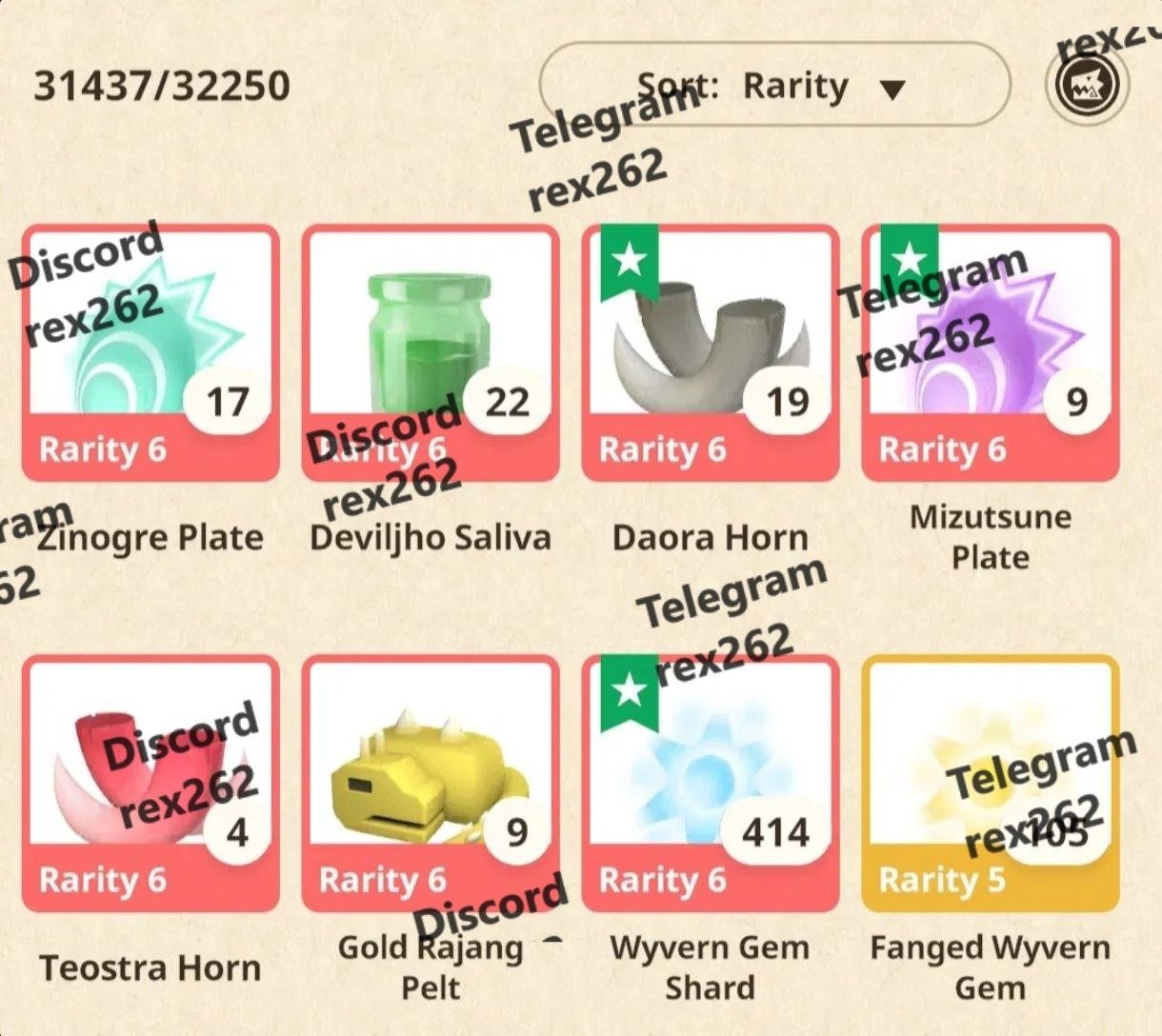Click the quantity badge showing 22
The width and height of the screenshot is (1162, 1036).
pyautogui.click(x=508, y=403)
